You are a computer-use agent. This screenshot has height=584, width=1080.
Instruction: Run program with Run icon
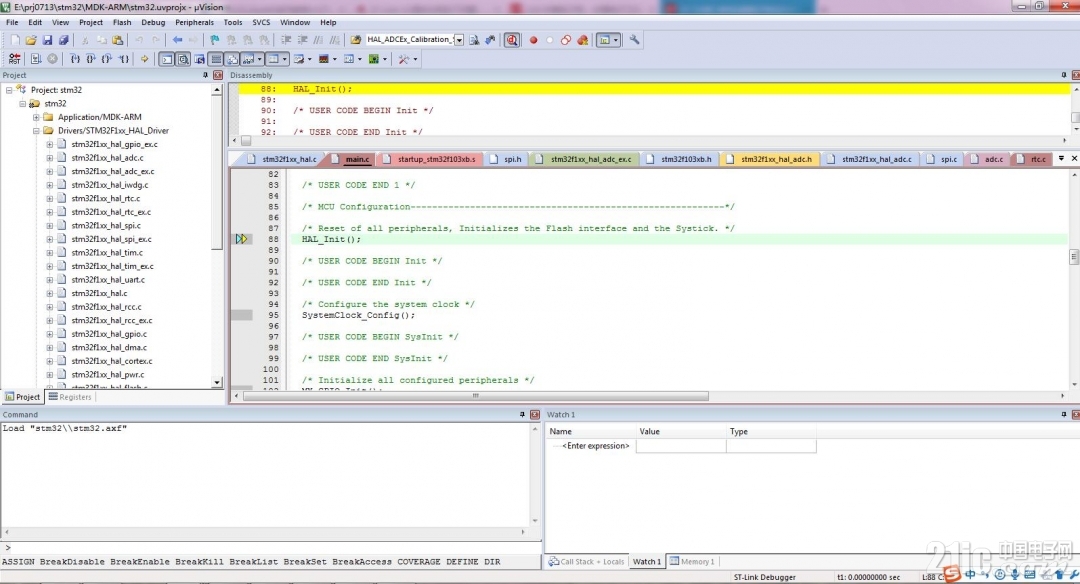click(x=36, y=59)
